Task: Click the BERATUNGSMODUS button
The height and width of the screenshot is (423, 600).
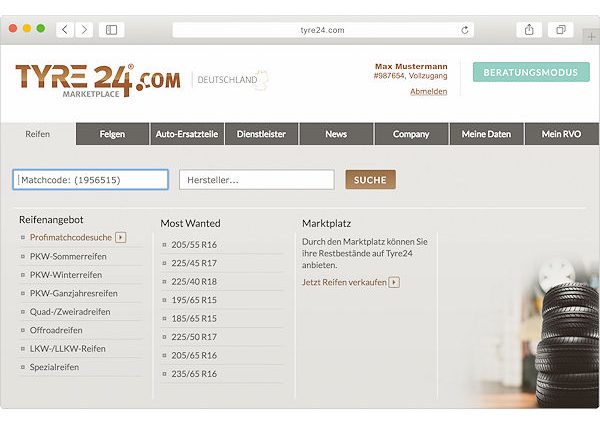Action: [x=531, y=72]
